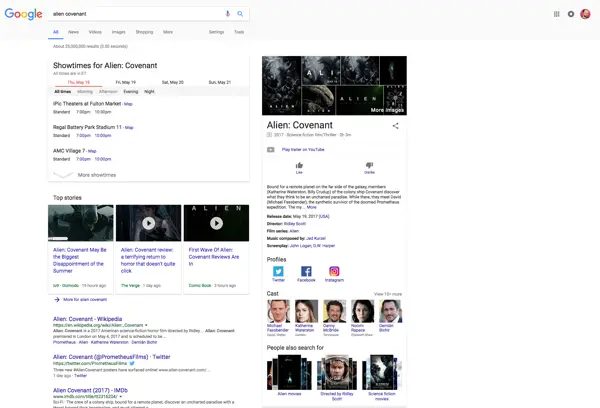Open Noomi Rapace cast thumbnail

(x=362, y=311)
